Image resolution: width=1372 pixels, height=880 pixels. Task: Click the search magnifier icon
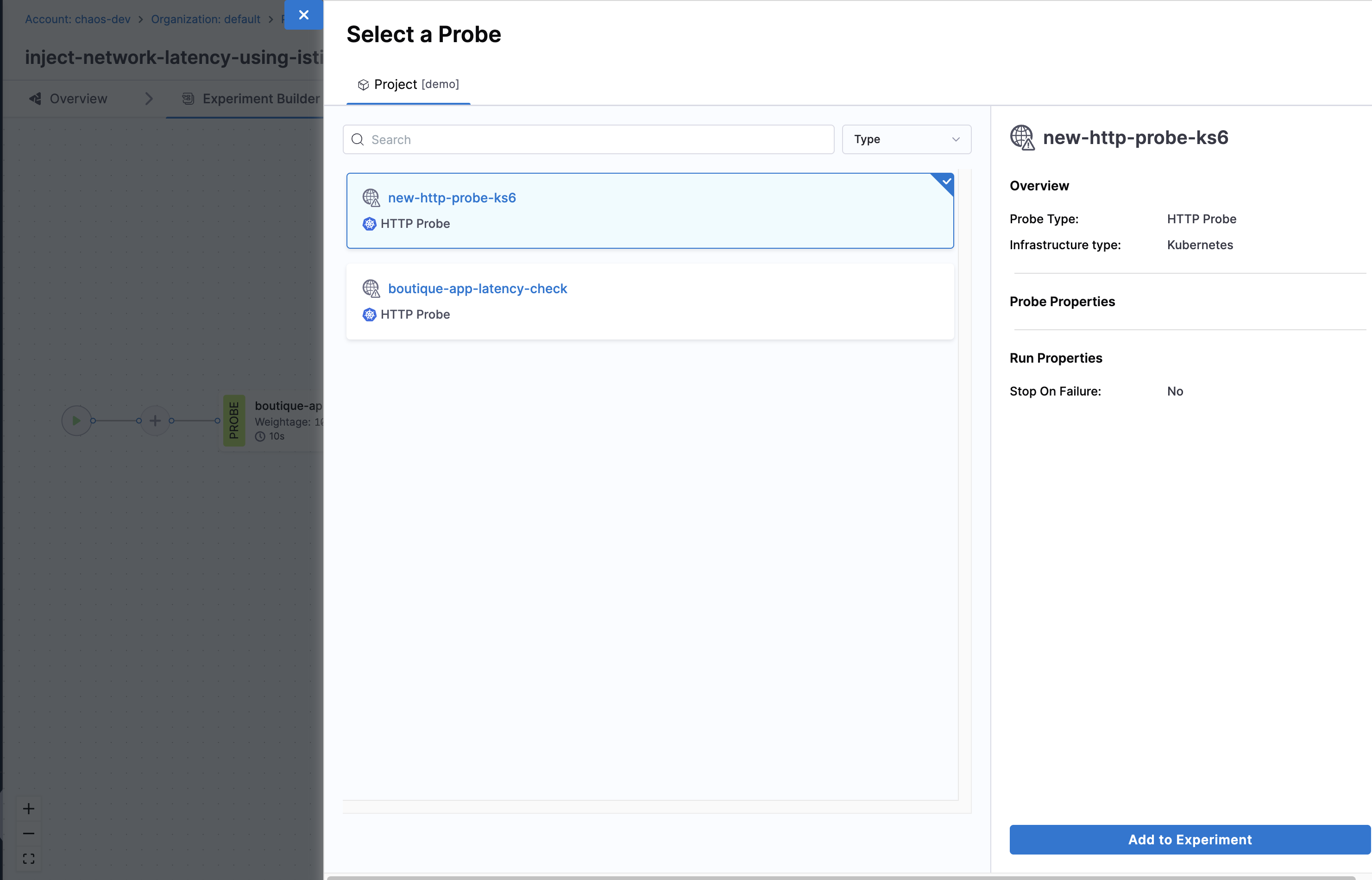[x=358, y=139]
